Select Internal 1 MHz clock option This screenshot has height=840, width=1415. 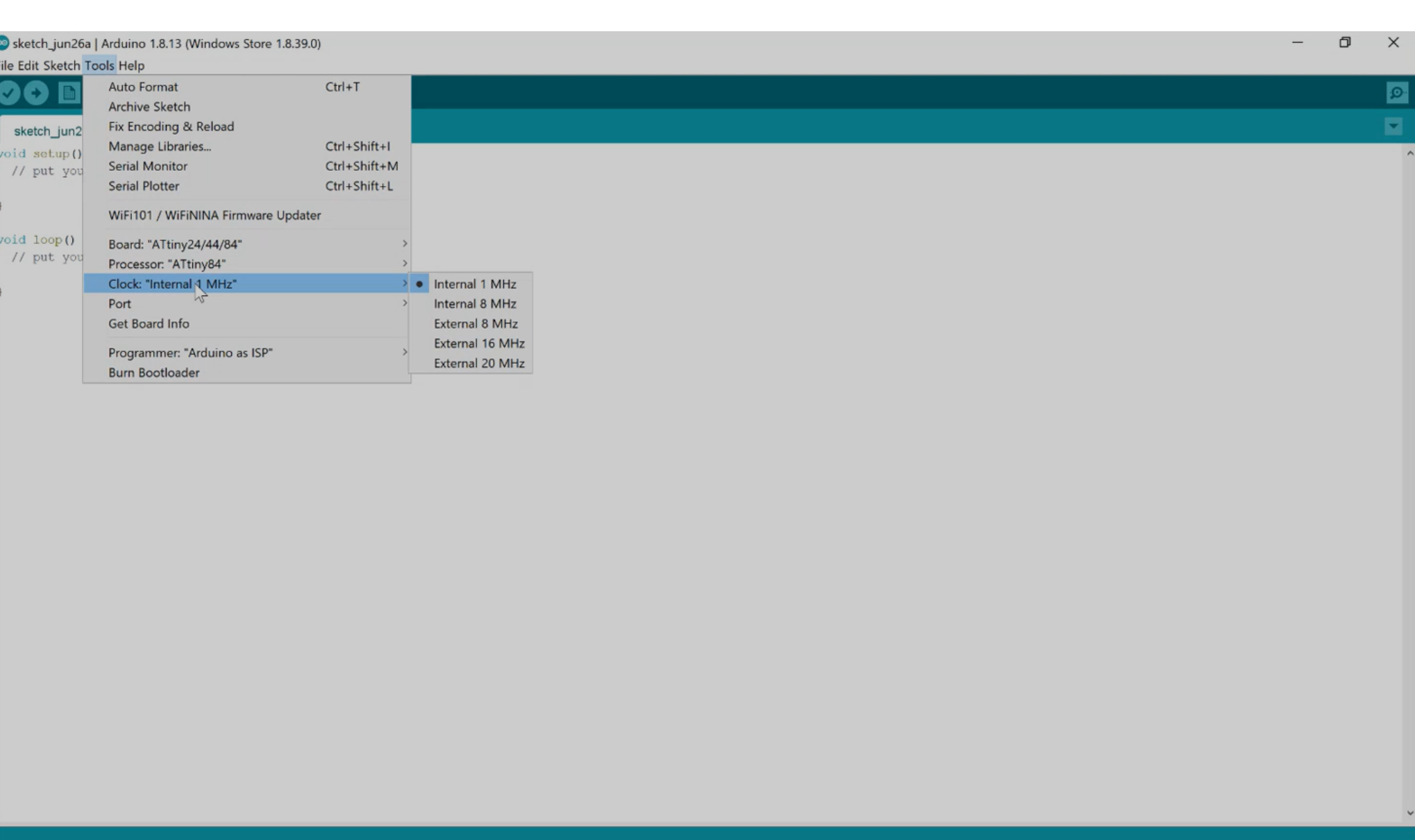tap(474, 284)
